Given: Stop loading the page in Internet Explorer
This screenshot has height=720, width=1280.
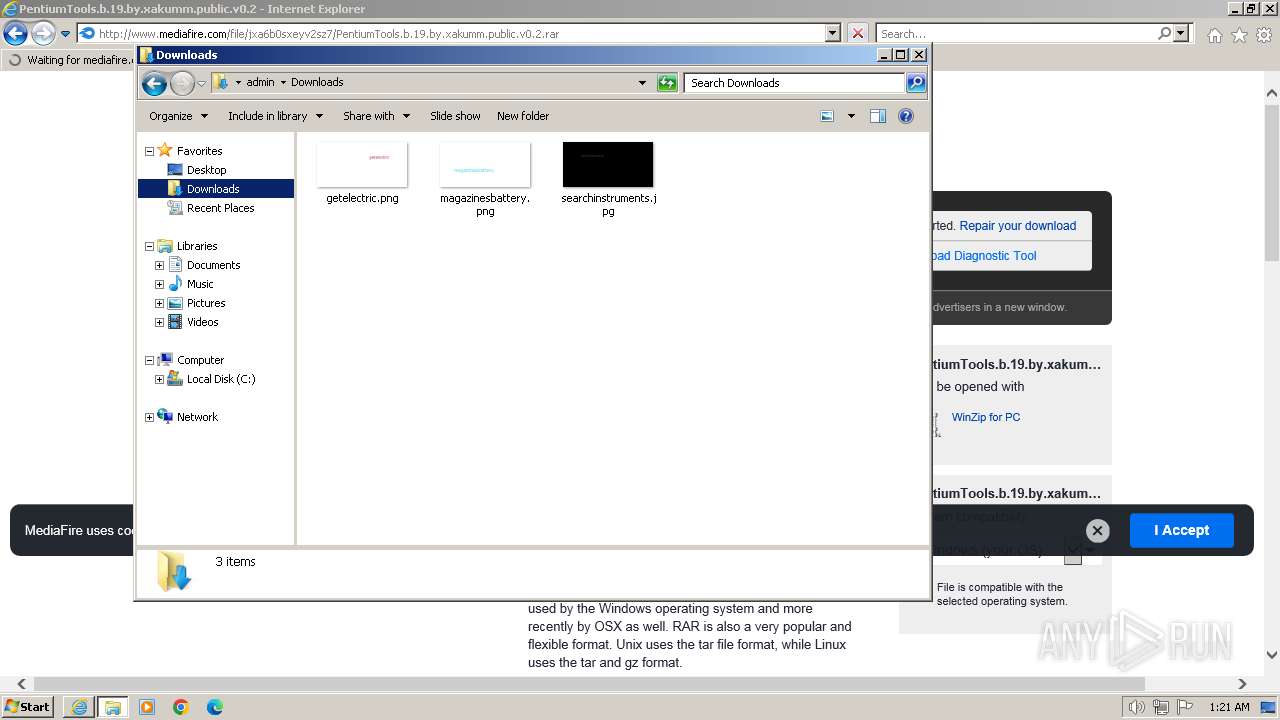Looking at the screenshot, I should (857, 33).
